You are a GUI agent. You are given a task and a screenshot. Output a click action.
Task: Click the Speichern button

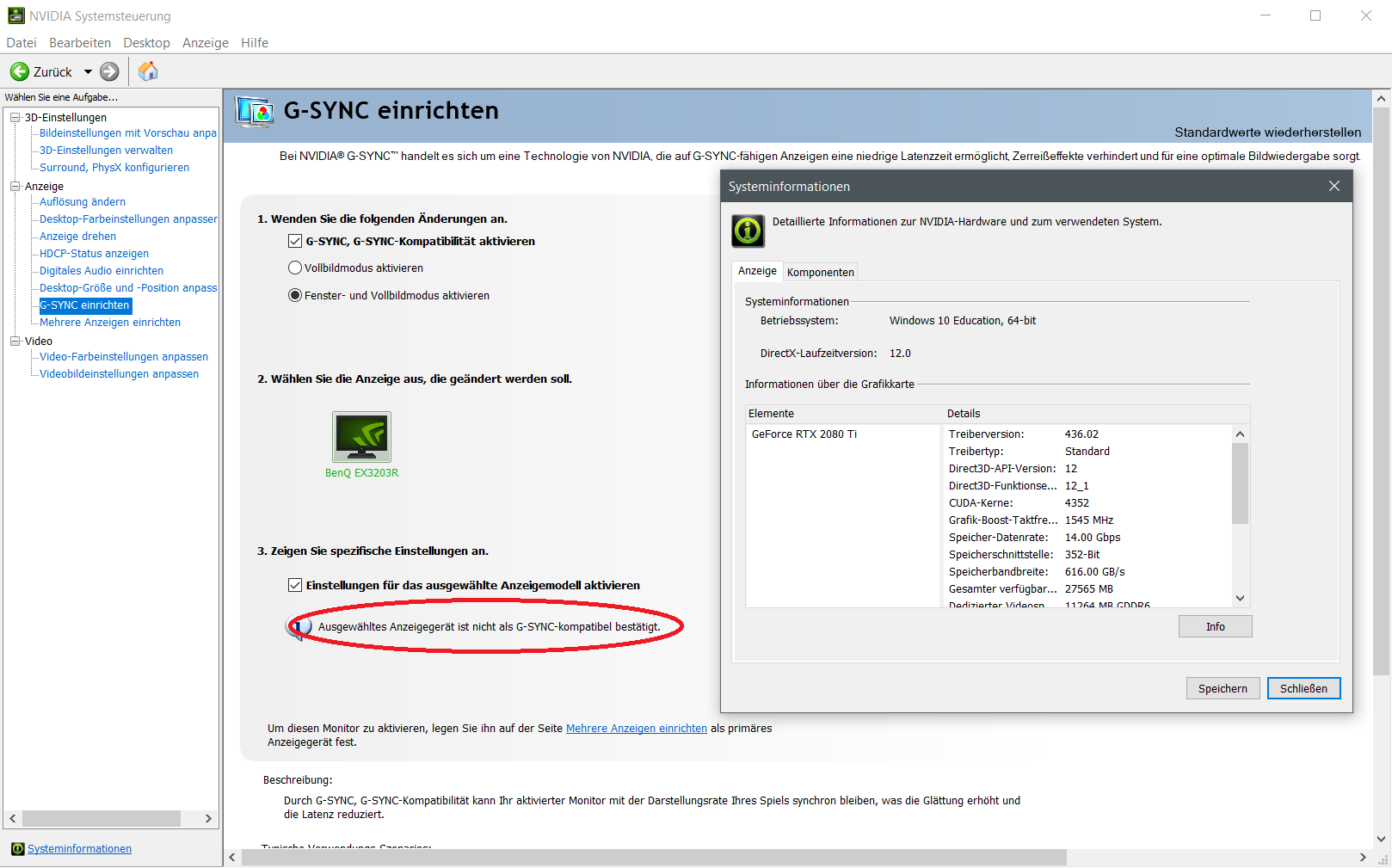pyautogui.click(x=1223, y=689)
